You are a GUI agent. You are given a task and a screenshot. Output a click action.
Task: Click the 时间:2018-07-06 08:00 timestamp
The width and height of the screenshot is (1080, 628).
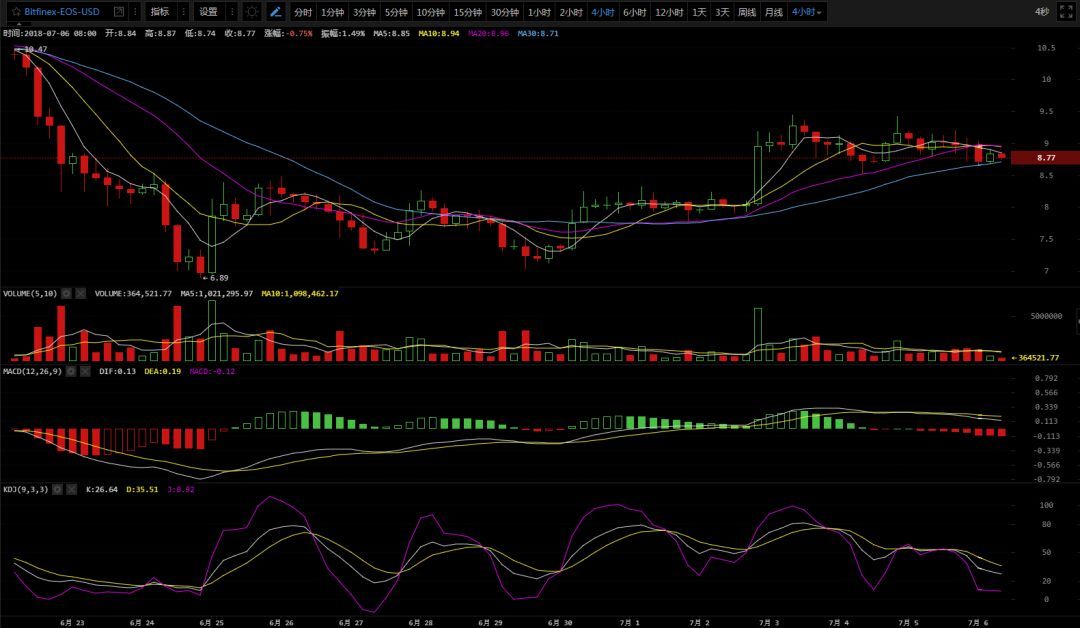pyautogui.click(x=50, y=33)
